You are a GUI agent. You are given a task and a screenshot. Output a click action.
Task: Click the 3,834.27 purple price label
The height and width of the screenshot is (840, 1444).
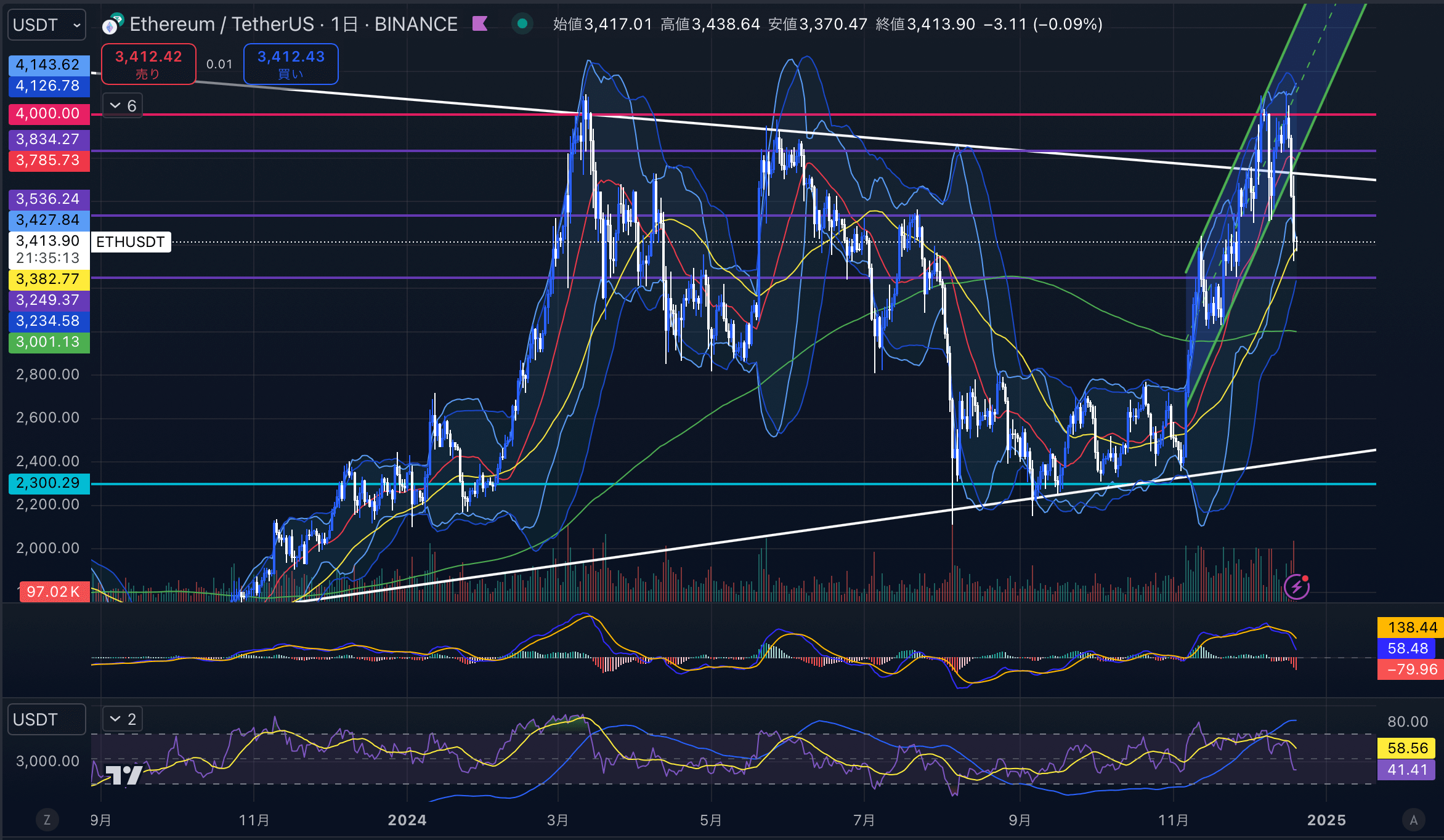point(49,139)
